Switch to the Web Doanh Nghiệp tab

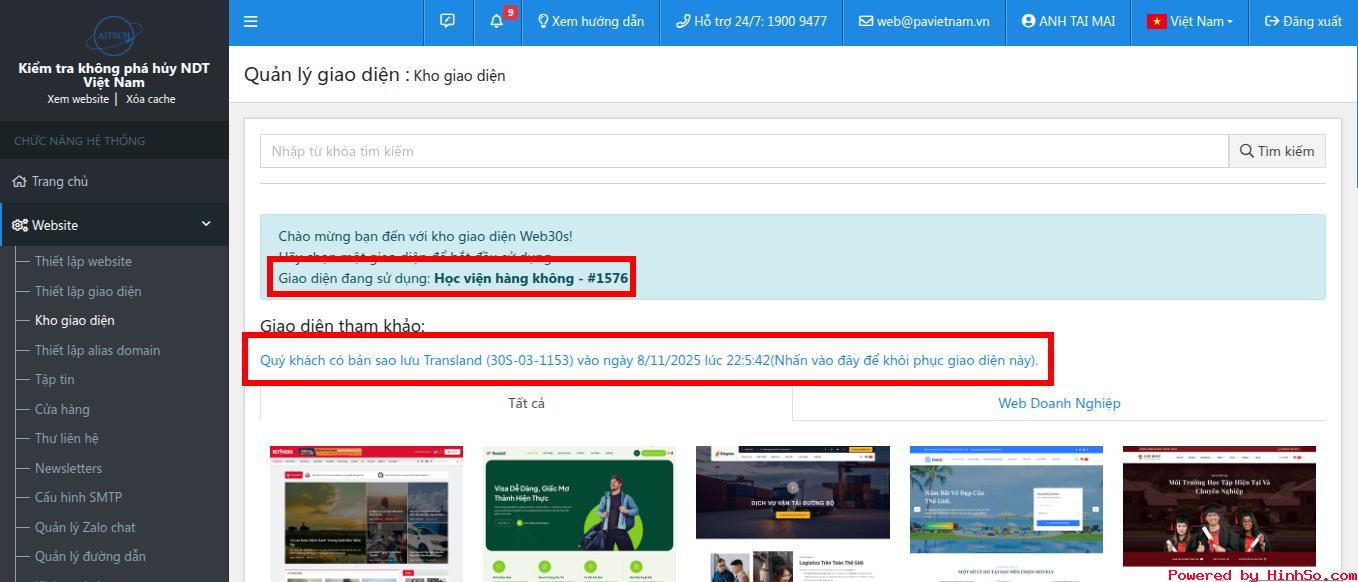pyautogui.click(x=1059, y=403)
